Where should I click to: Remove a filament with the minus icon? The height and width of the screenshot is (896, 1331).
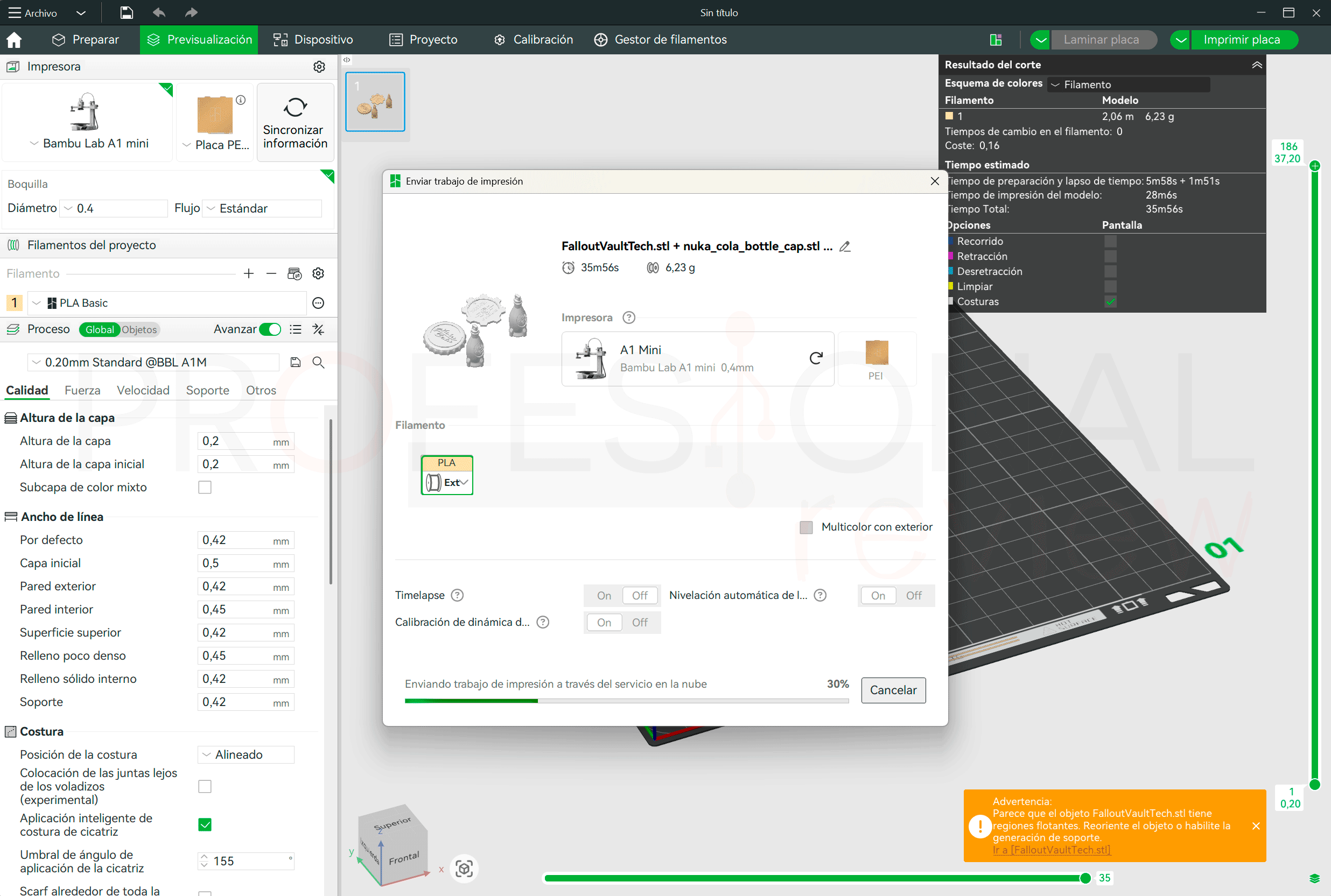coord(271,274)
